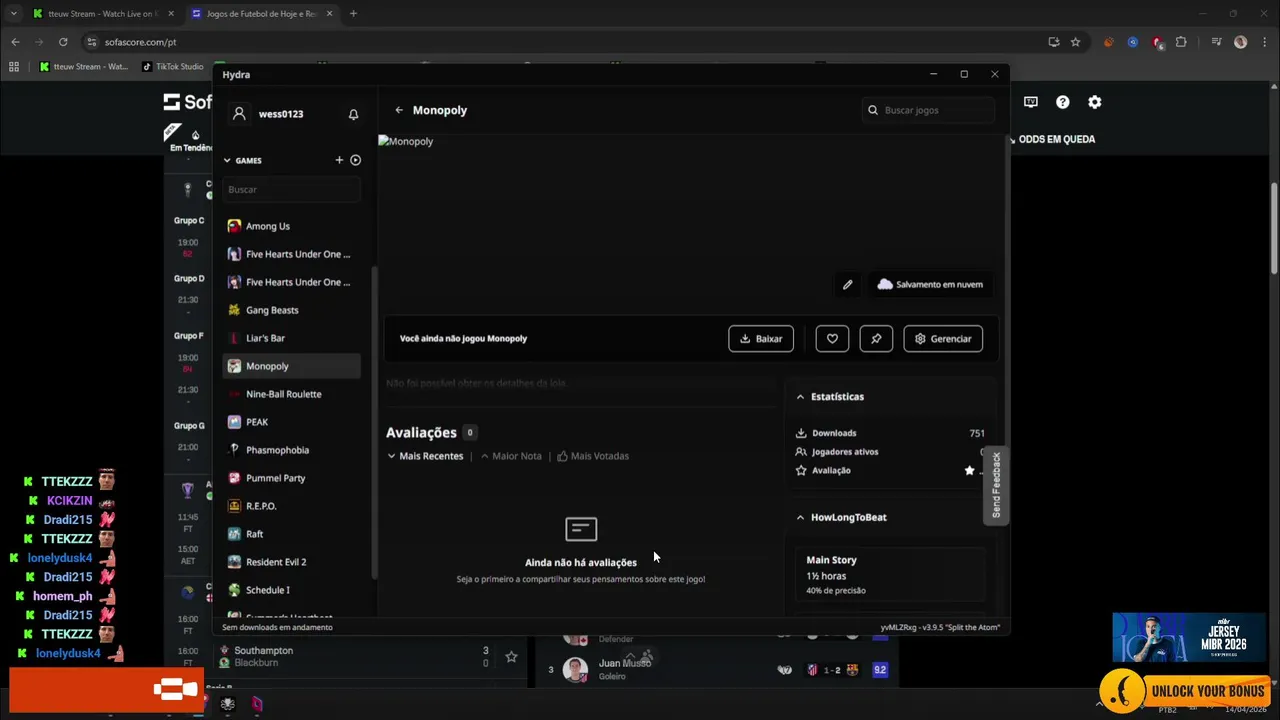The image size is (1280, 720).
Task: Open the tteuw Stream bookmark
Action: (84, 67)
